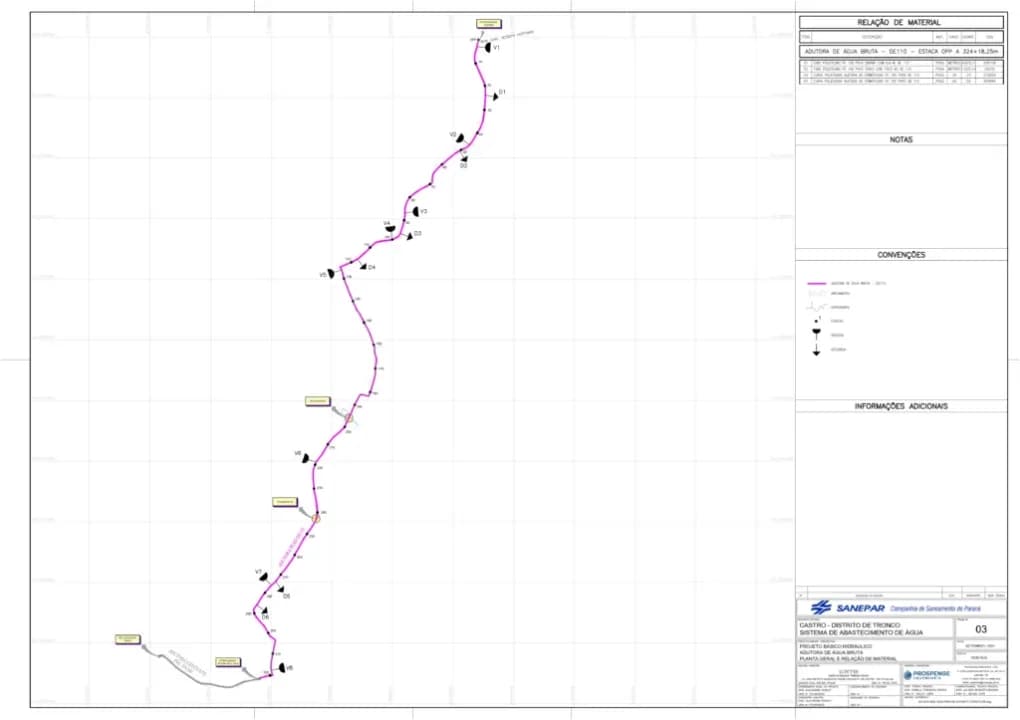Pick the drain symbol labeled D6
The width and height of the screenshot is (1020, 720).
(264, 610)
